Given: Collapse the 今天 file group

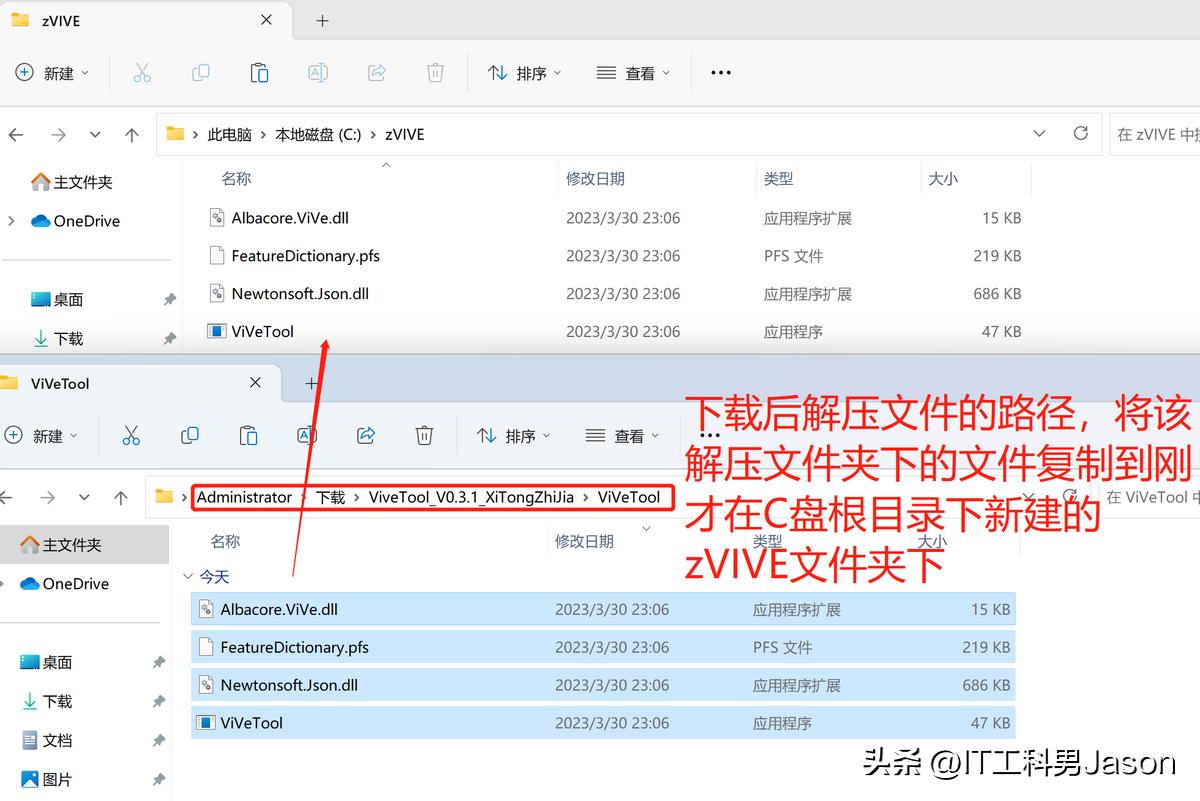Looking at the screenshot, I should click(x=189, y=576).
